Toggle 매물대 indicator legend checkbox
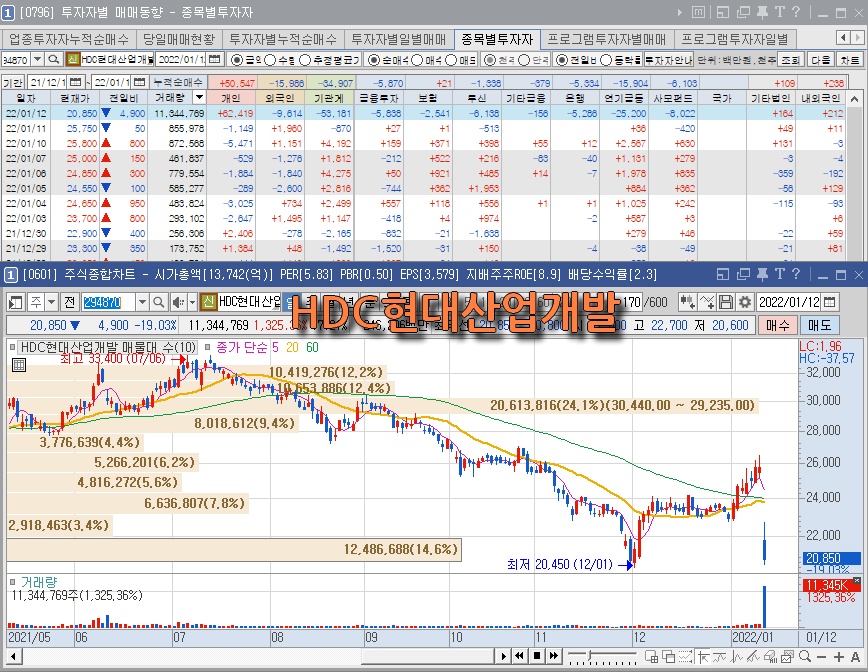 [12, 347]
